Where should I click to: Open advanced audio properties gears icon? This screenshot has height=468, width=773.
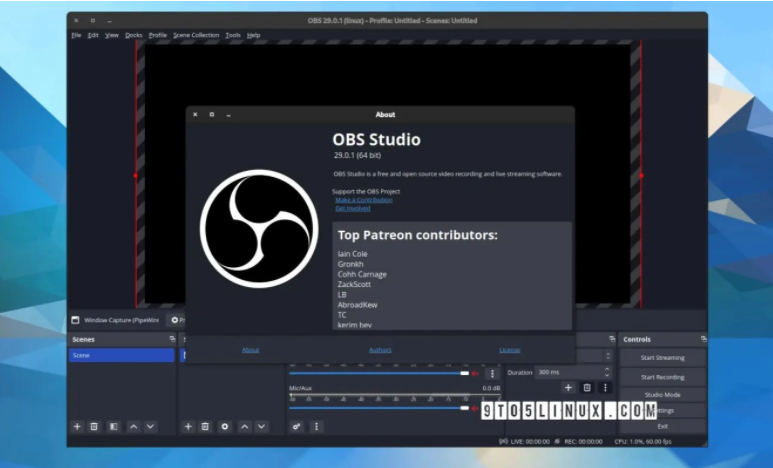pos(297,426)
